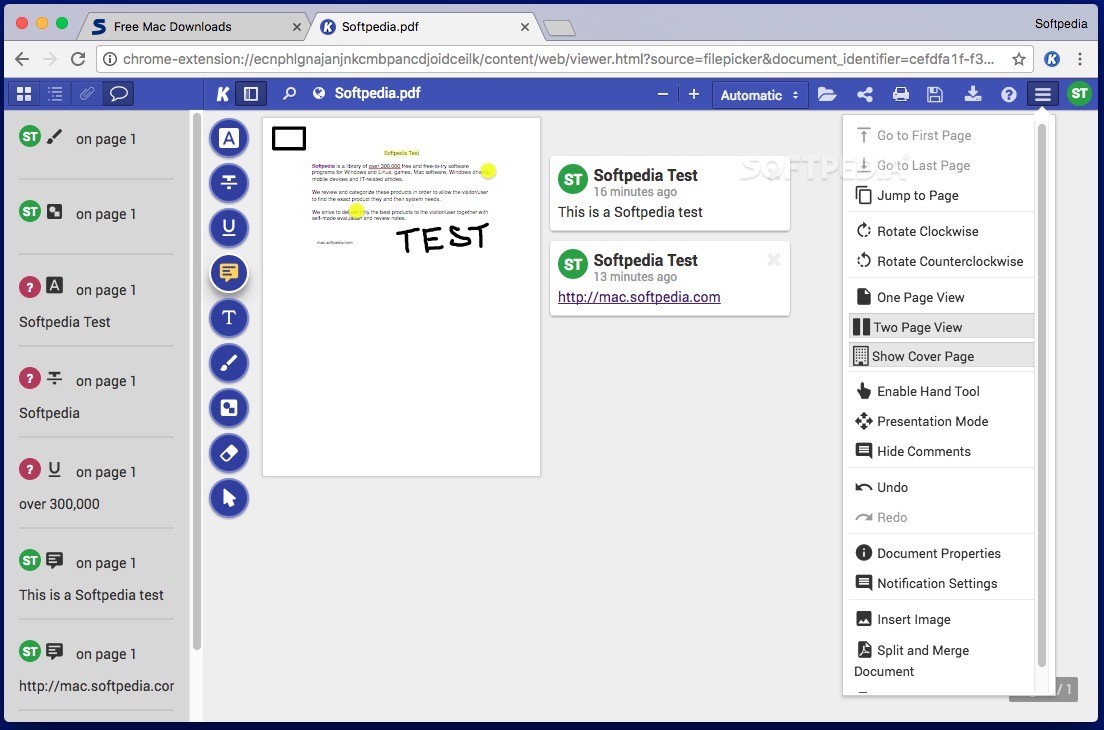Viewport: 1104px width, 730px height.
Task: Open the thumbnails grid panel
Action: 24,94
